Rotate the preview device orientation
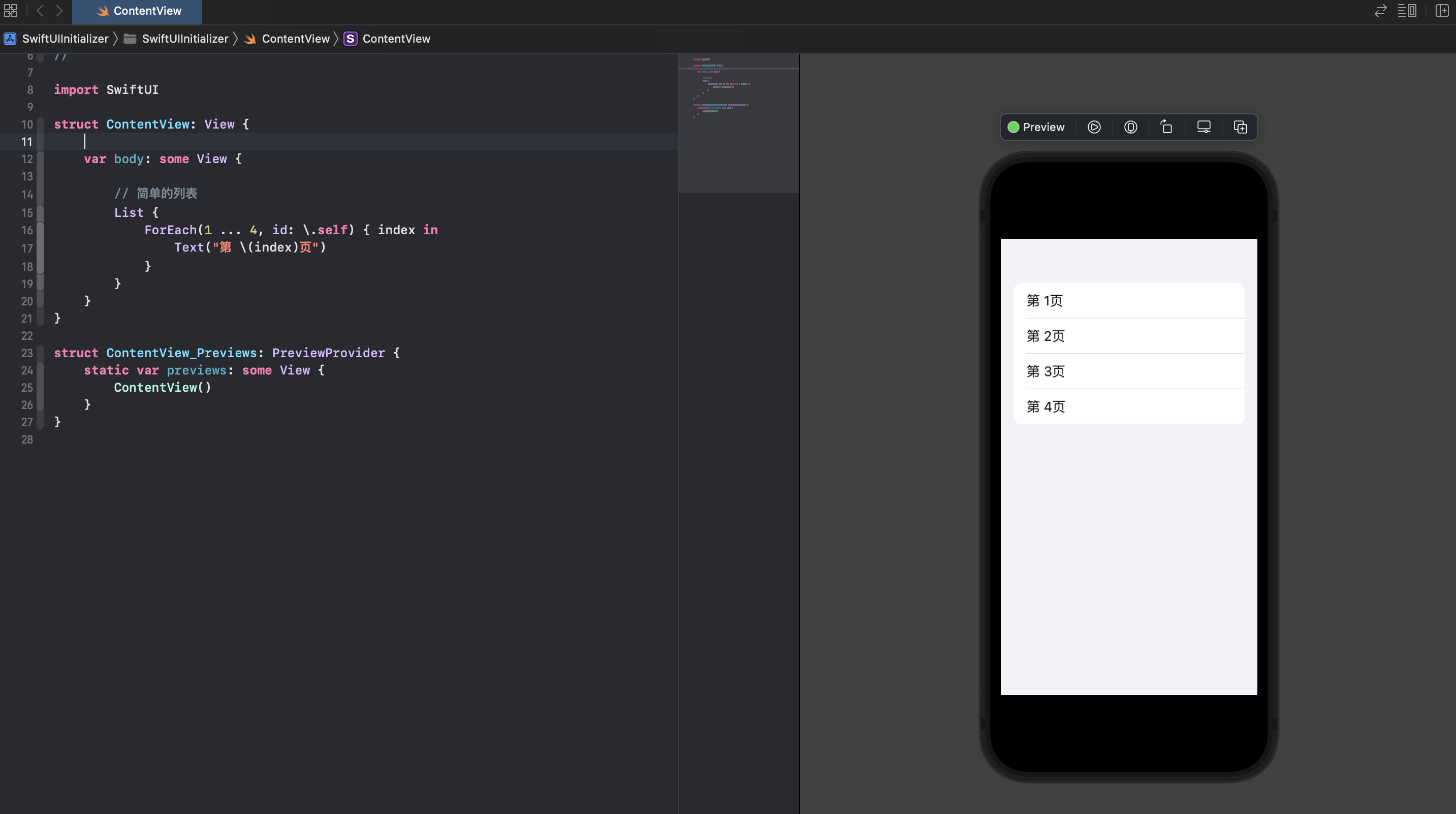 [1166, 127]
